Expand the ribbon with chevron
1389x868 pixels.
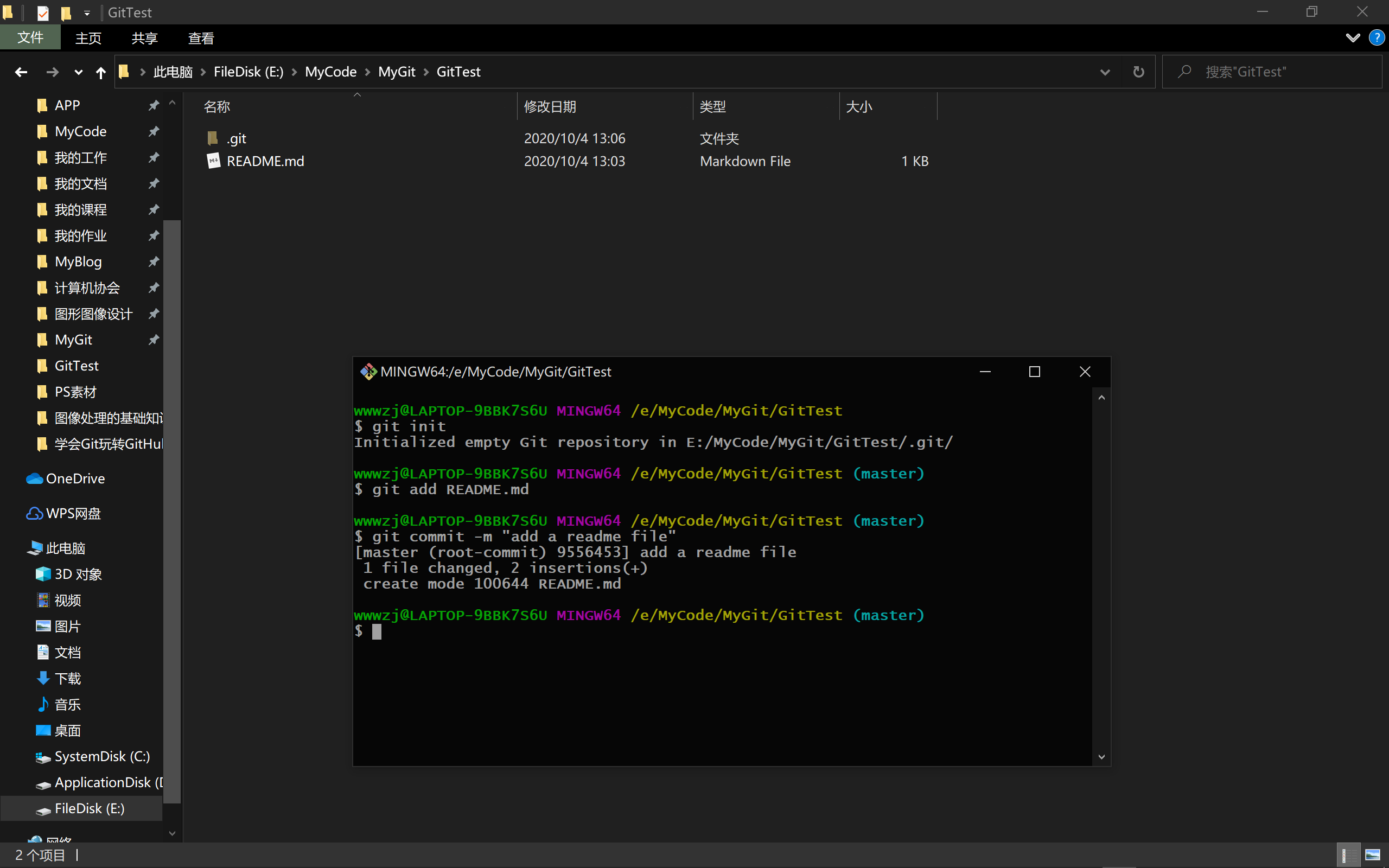point(1353,38)
